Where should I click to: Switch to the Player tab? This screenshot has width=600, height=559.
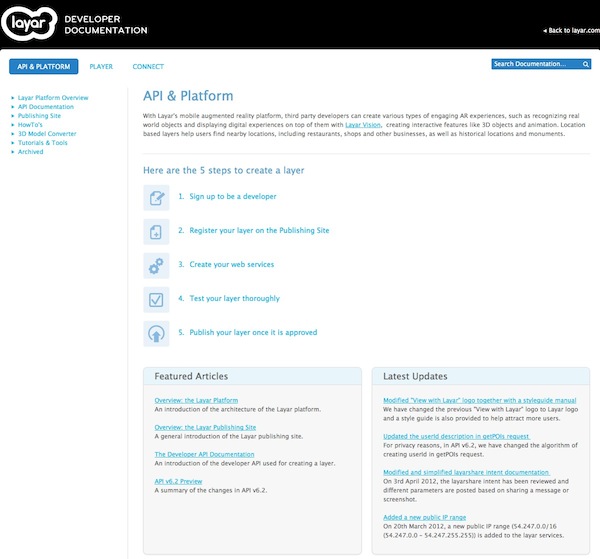point(101,67)
